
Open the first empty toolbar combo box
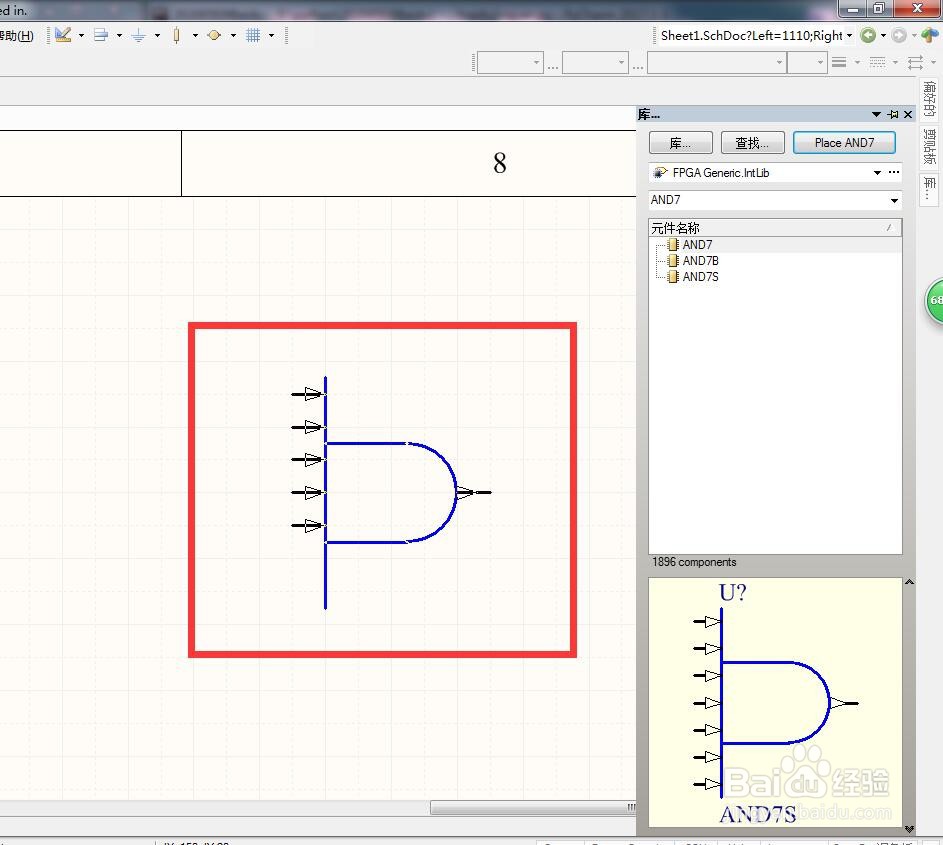(510, 63)
